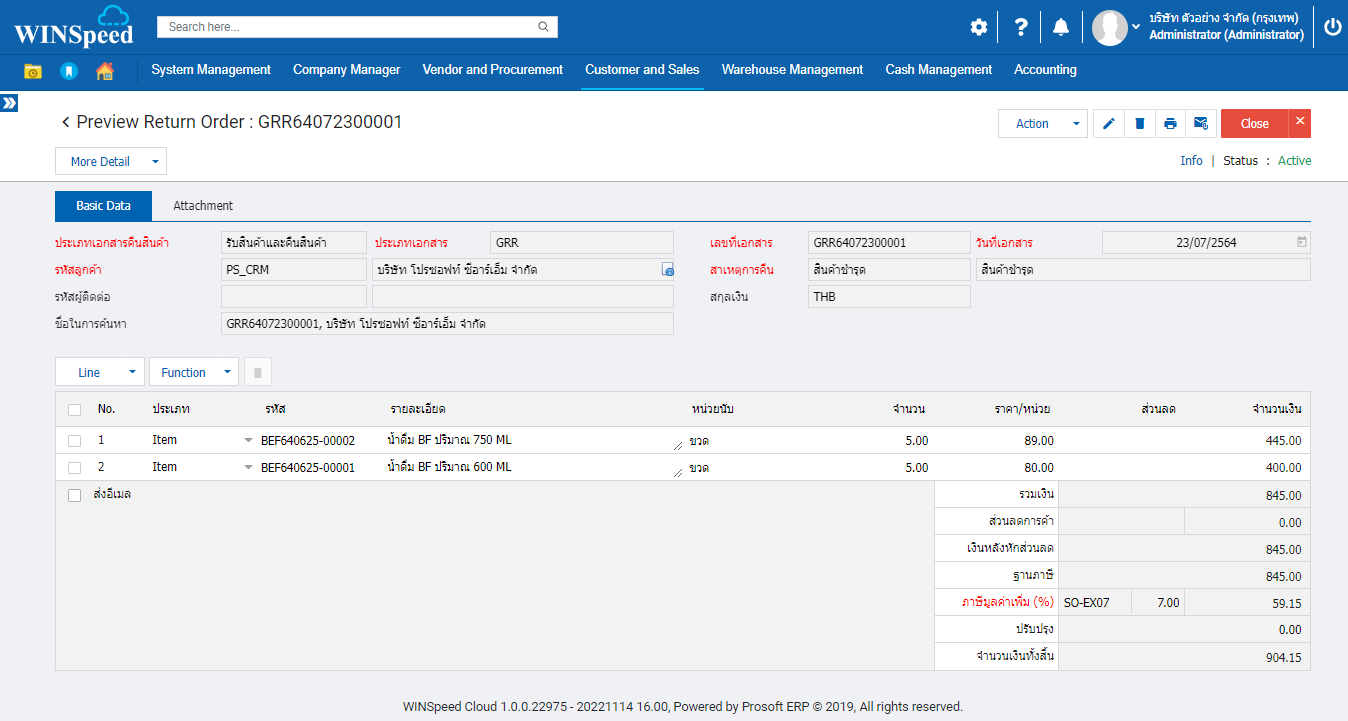Delete the document with trash icon

pyautogui.click(x=1139, y=123)
